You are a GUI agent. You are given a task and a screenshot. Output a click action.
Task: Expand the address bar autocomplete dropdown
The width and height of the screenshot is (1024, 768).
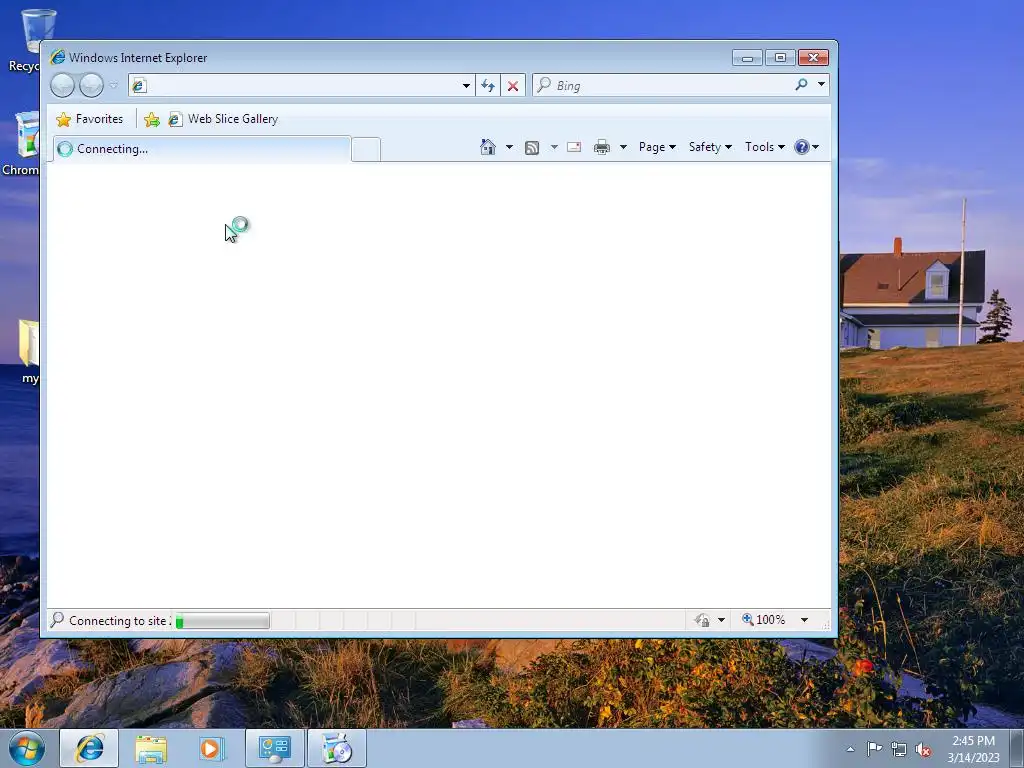tap(466, 86)
